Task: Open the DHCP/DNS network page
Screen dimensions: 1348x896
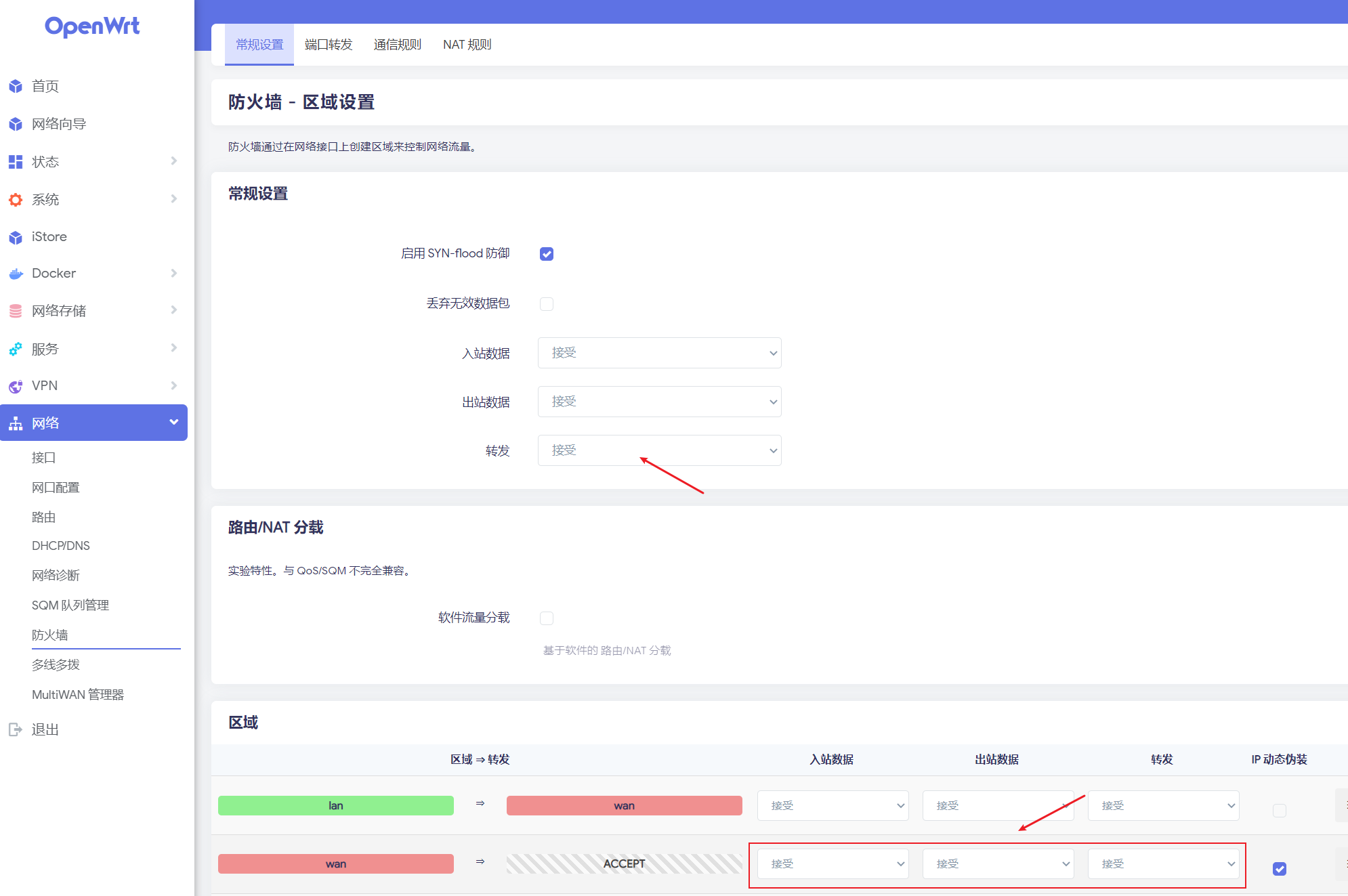Action: pos(61,546)
